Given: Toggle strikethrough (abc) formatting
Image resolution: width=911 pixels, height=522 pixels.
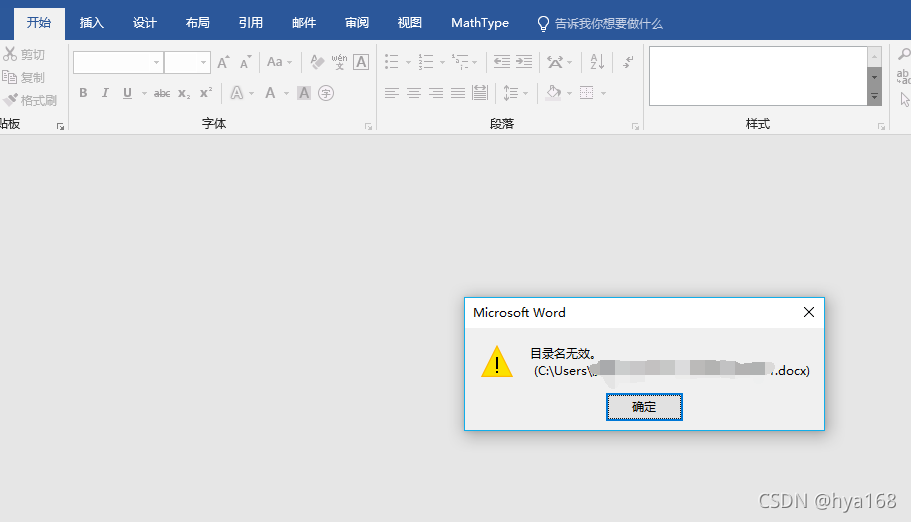Looking at the screenshot, I should (x=162, y=93).
